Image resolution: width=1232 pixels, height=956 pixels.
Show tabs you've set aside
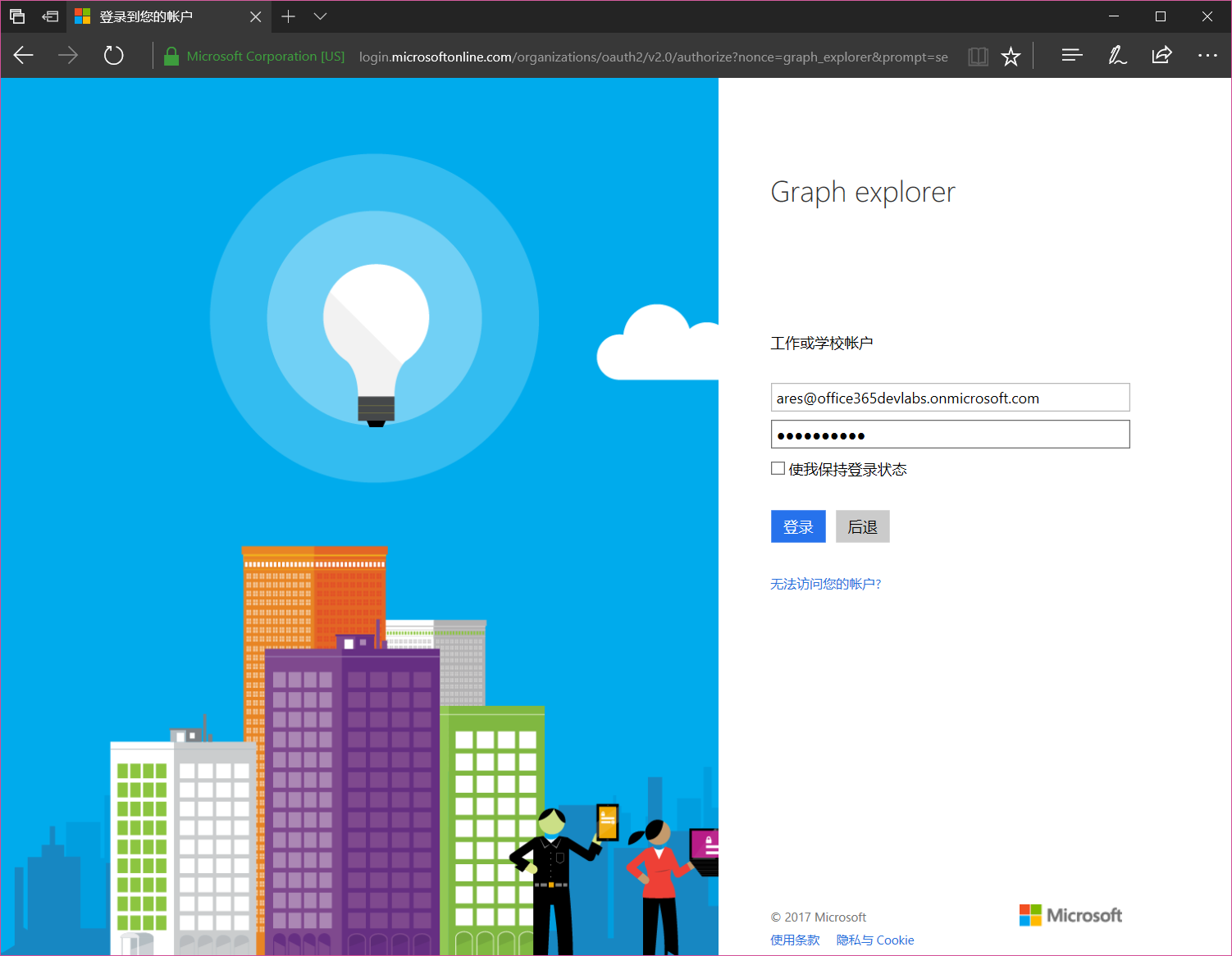pyautogui.click(x=17, y=16)
